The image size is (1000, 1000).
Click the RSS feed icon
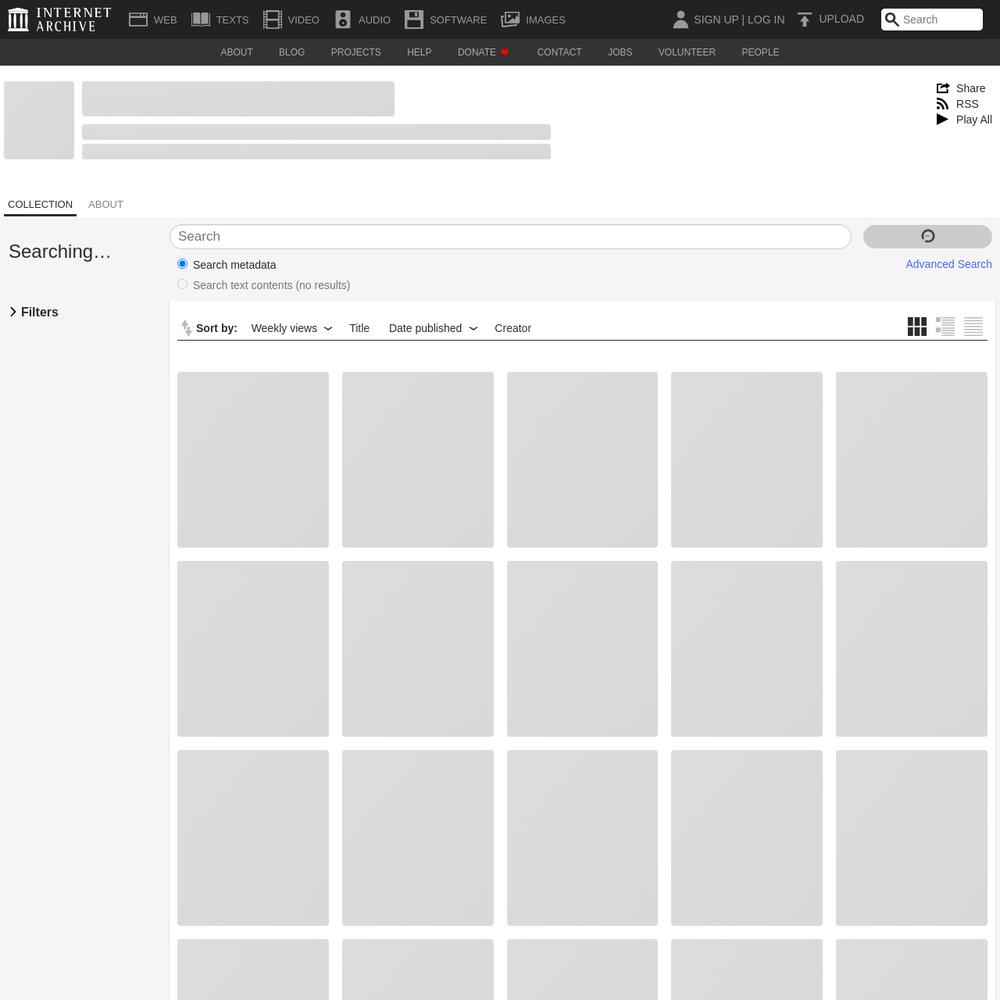point(942,104)
